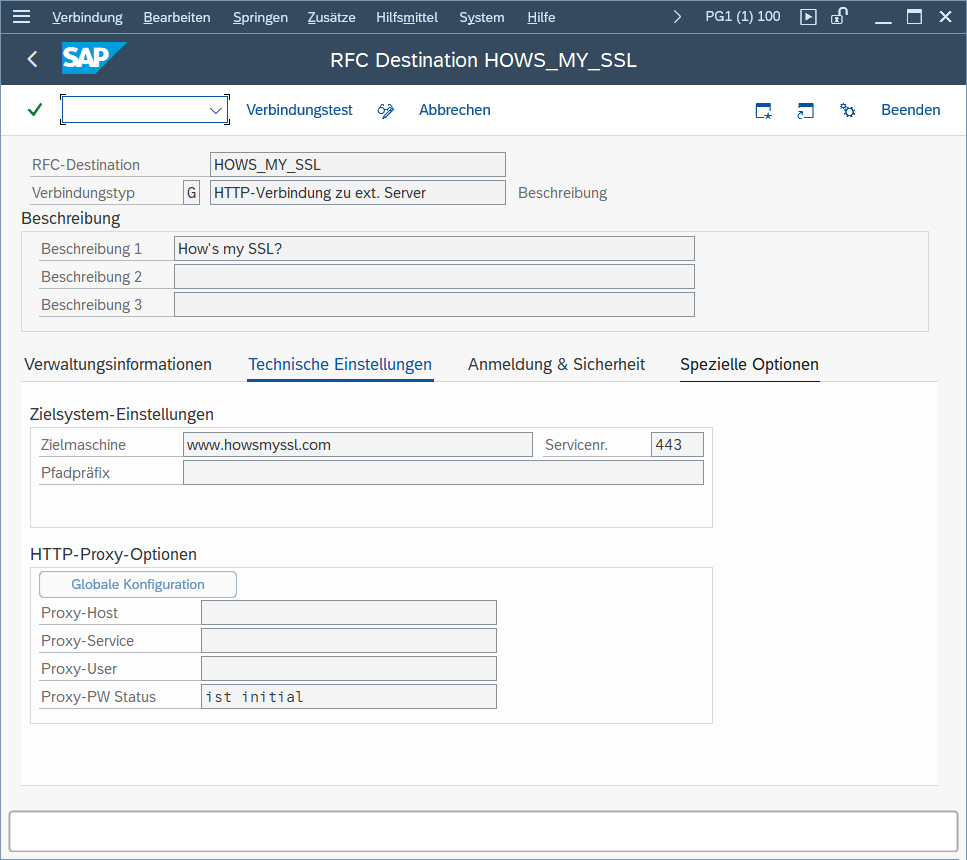Open the hamburger menu icon
The image size is (967, 860).
coord(21,17)
